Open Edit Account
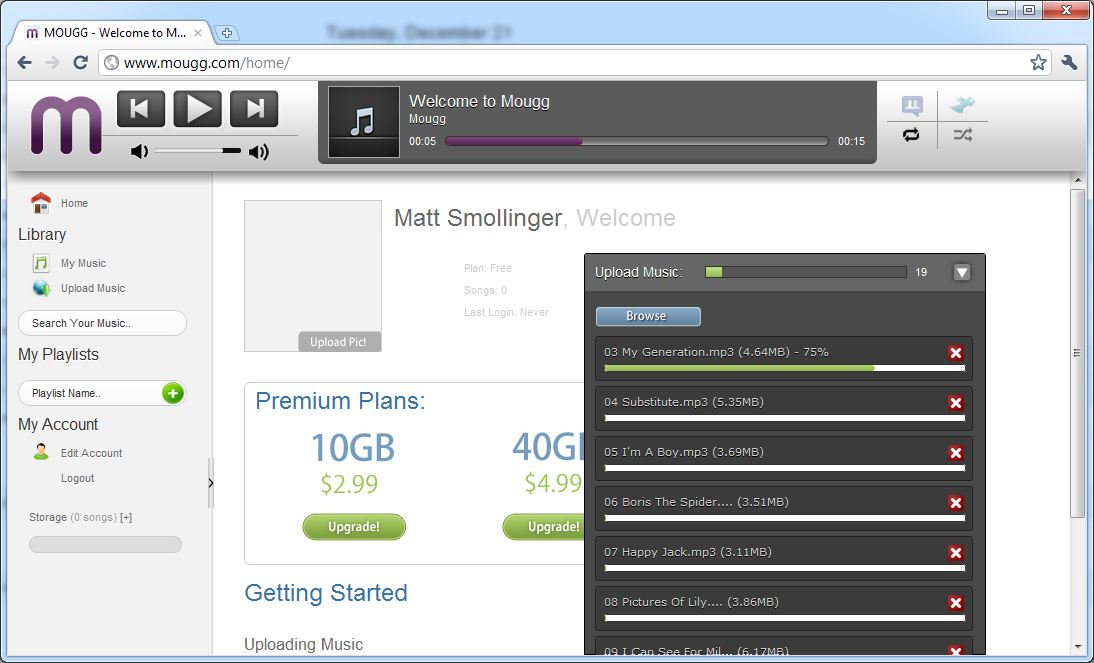The height and width of the screenshot is (663, 1094). pyautogui.click(x=91, y=453)
